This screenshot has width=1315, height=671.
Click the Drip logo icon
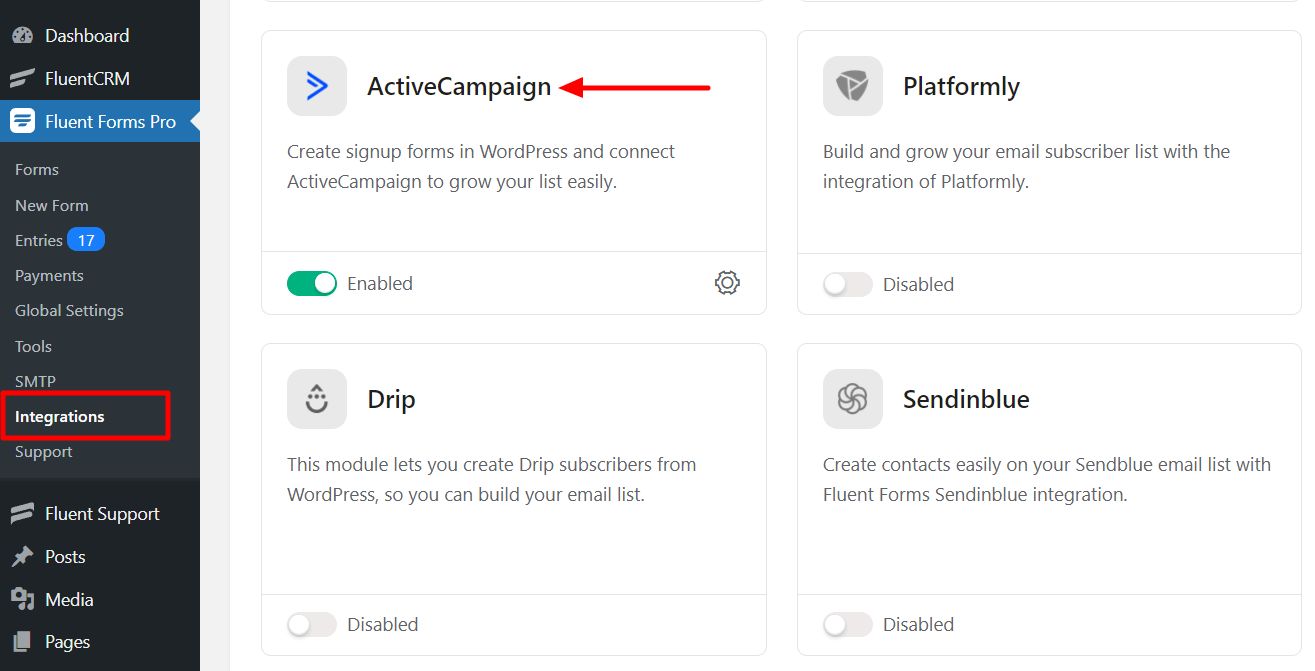(317, 399)
